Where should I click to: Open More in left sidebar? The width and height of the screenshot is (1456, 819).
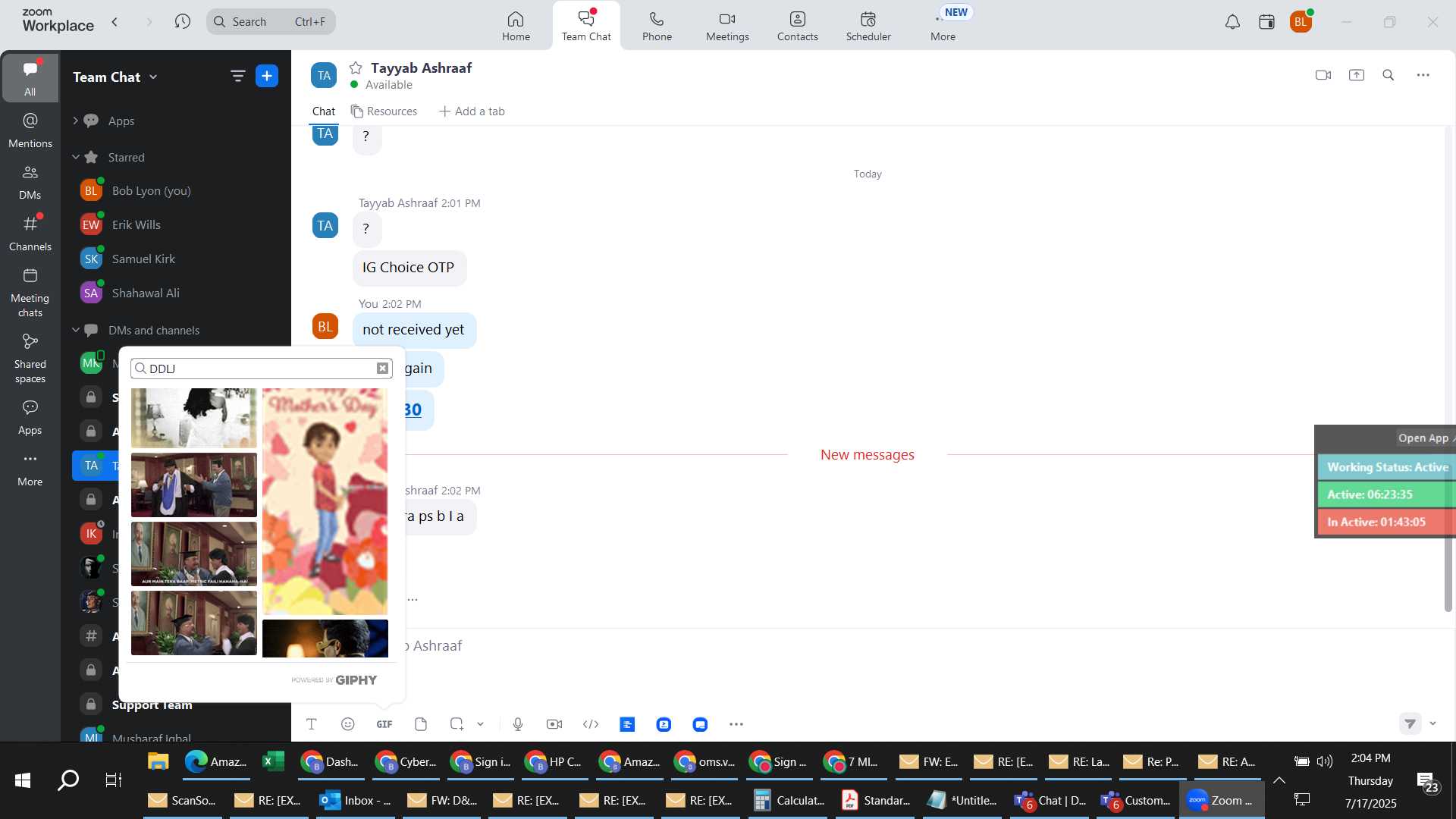pyautogui.click(x=30, y=469)
